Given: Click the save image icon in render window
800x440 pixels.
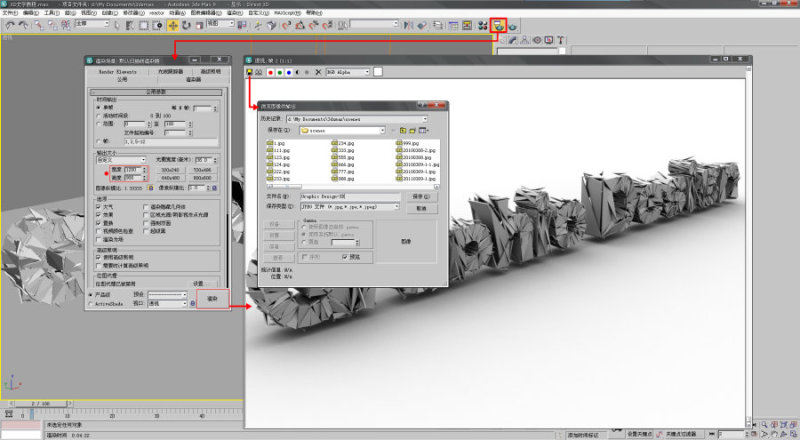Looking at the screenshot, I should coord(249,72).
